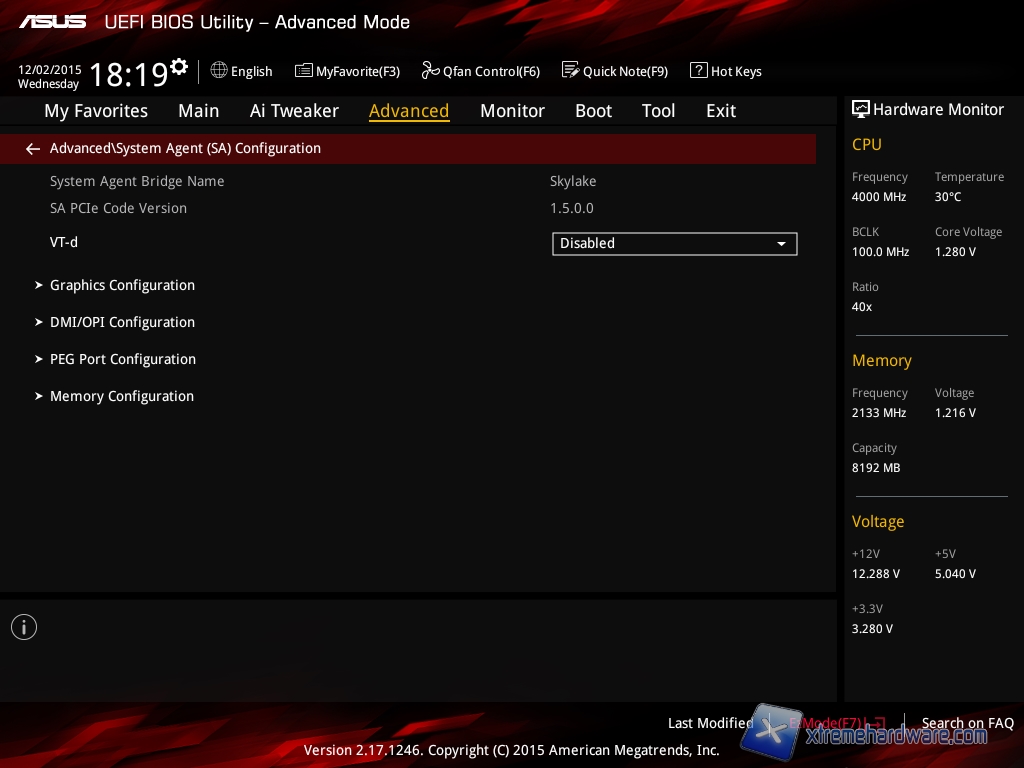
Task: Click the Last Modified button
Action: point(710,723)
